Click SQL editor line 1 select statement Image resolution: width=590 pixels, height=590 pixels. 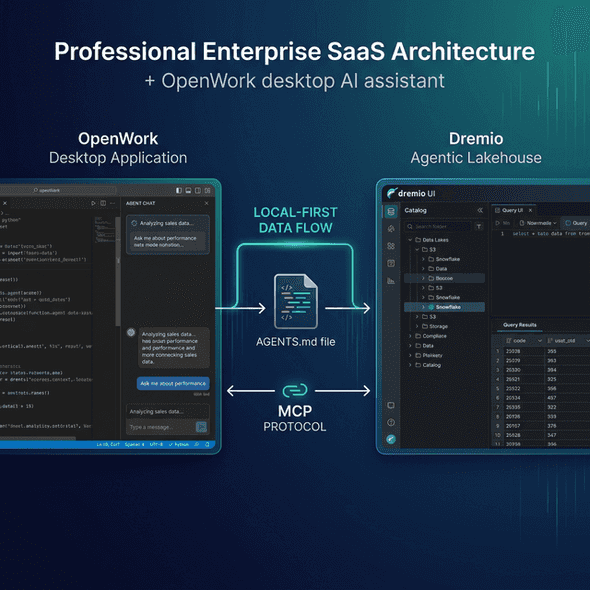(x=551, y=234)
